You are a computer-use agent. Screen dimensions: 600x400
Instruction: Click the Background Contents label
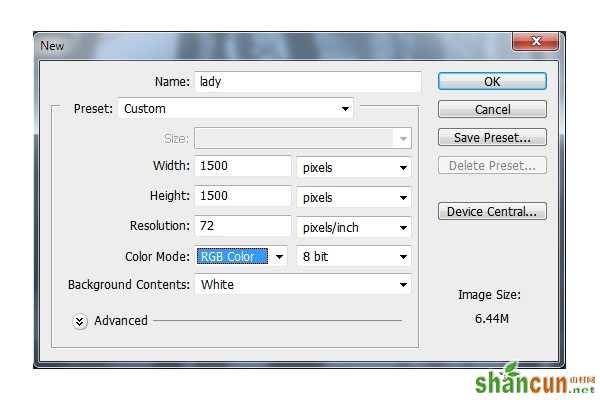pos(129,285)
